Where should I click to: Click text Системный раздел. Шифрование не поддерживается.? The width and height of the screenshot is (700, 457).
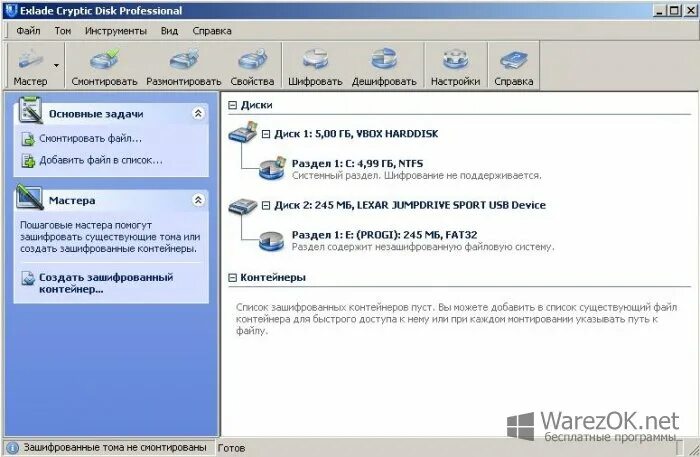pyautogui.click(x=417, y=175)
